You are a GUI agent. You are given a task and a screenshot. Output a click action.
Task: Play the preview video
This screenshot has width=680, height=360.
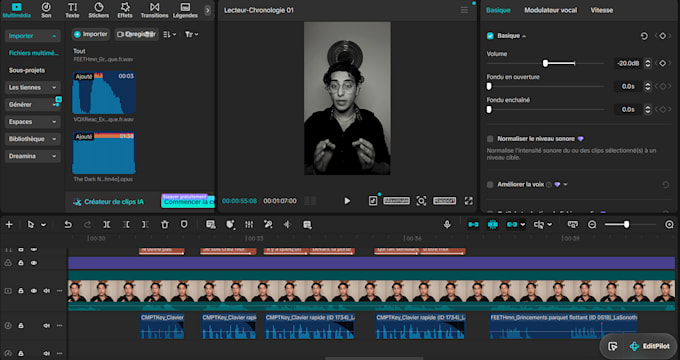pos(347,201)
